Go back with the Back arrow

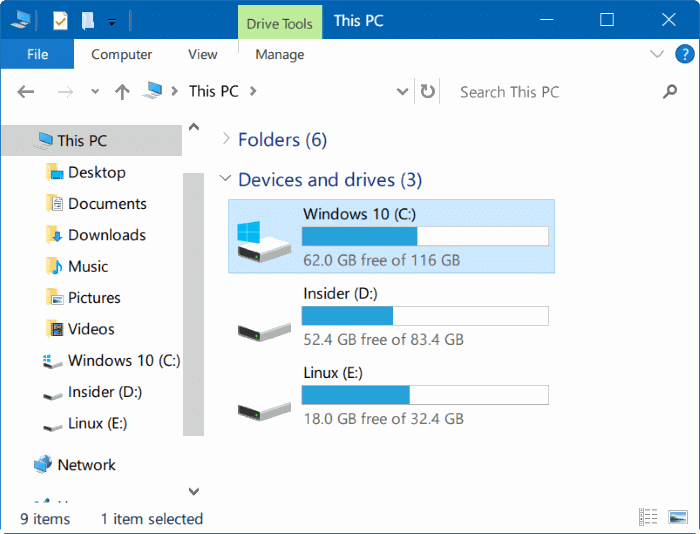point(25,92)
